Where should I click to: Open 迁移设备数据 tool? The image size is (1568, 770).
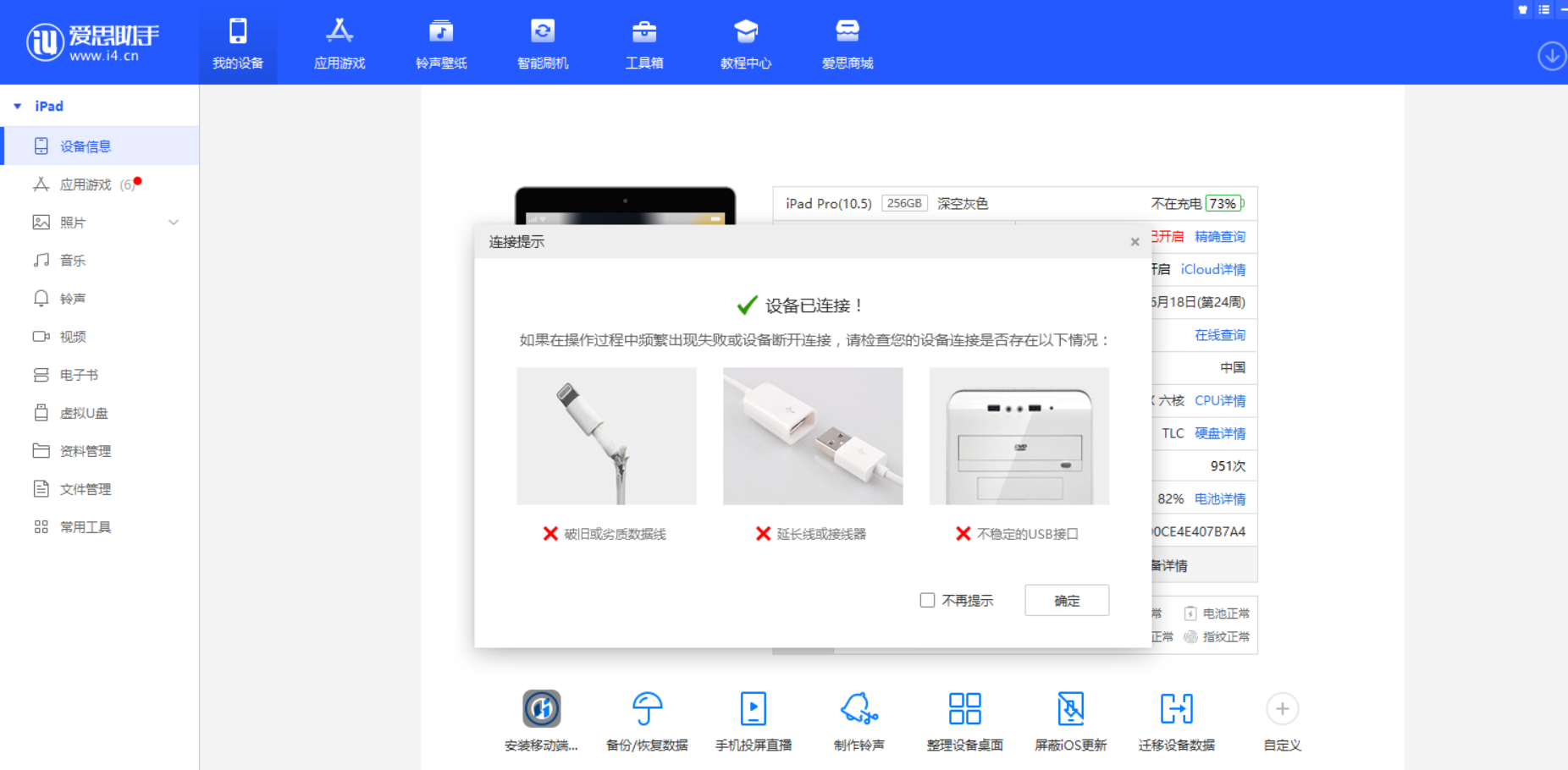[1177, 721]
